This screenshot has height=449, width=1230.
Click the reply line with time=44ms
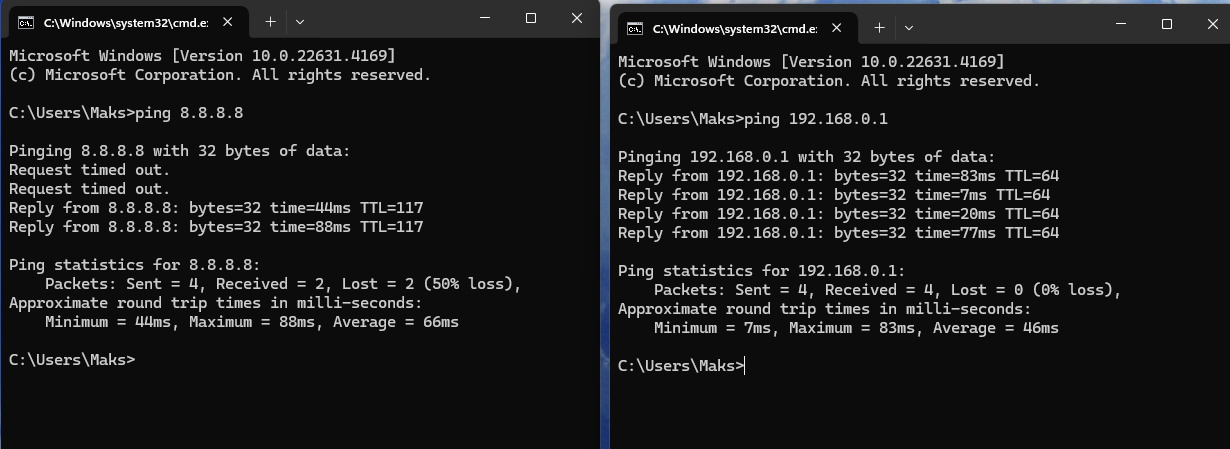(x=216, y=208)
